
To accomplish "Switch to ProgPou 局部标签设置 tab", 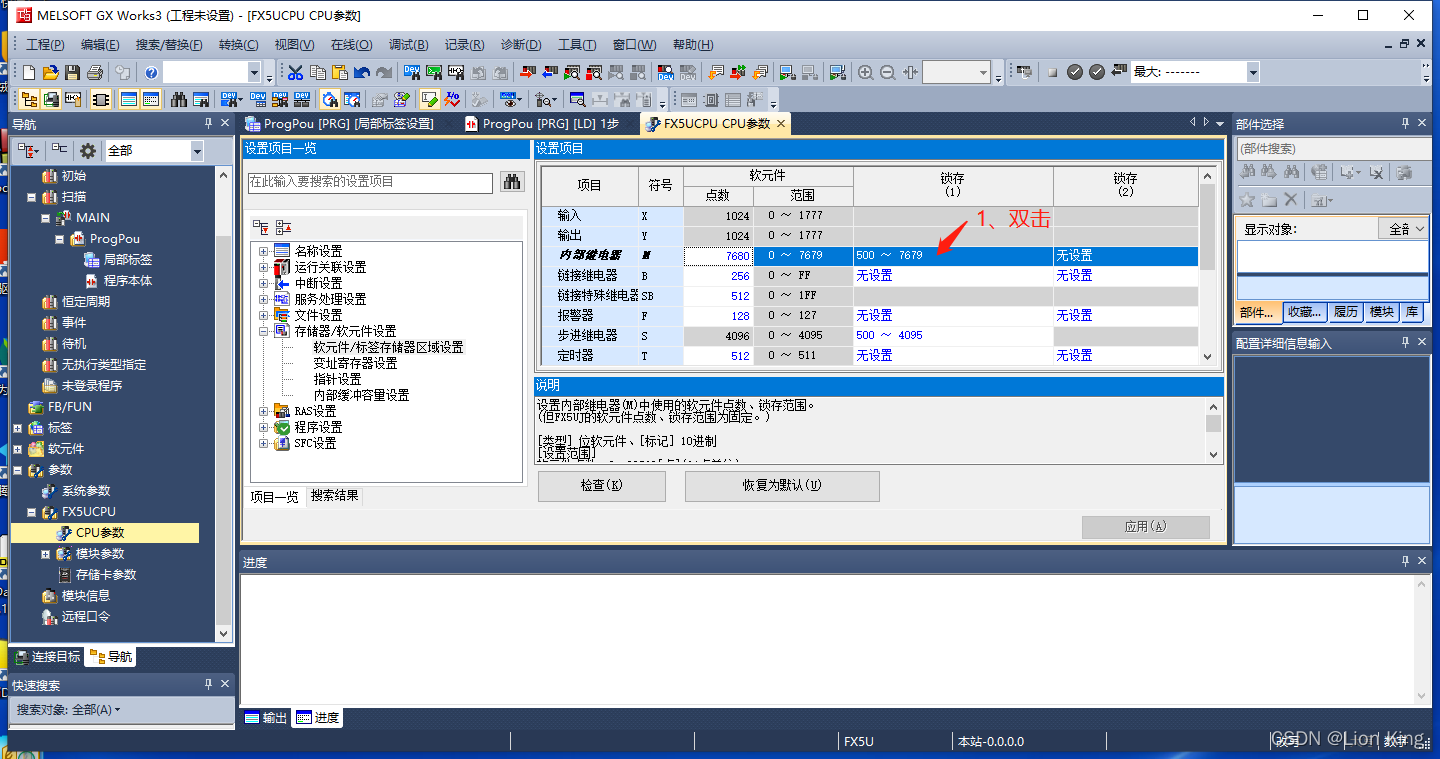I will 340,124.
